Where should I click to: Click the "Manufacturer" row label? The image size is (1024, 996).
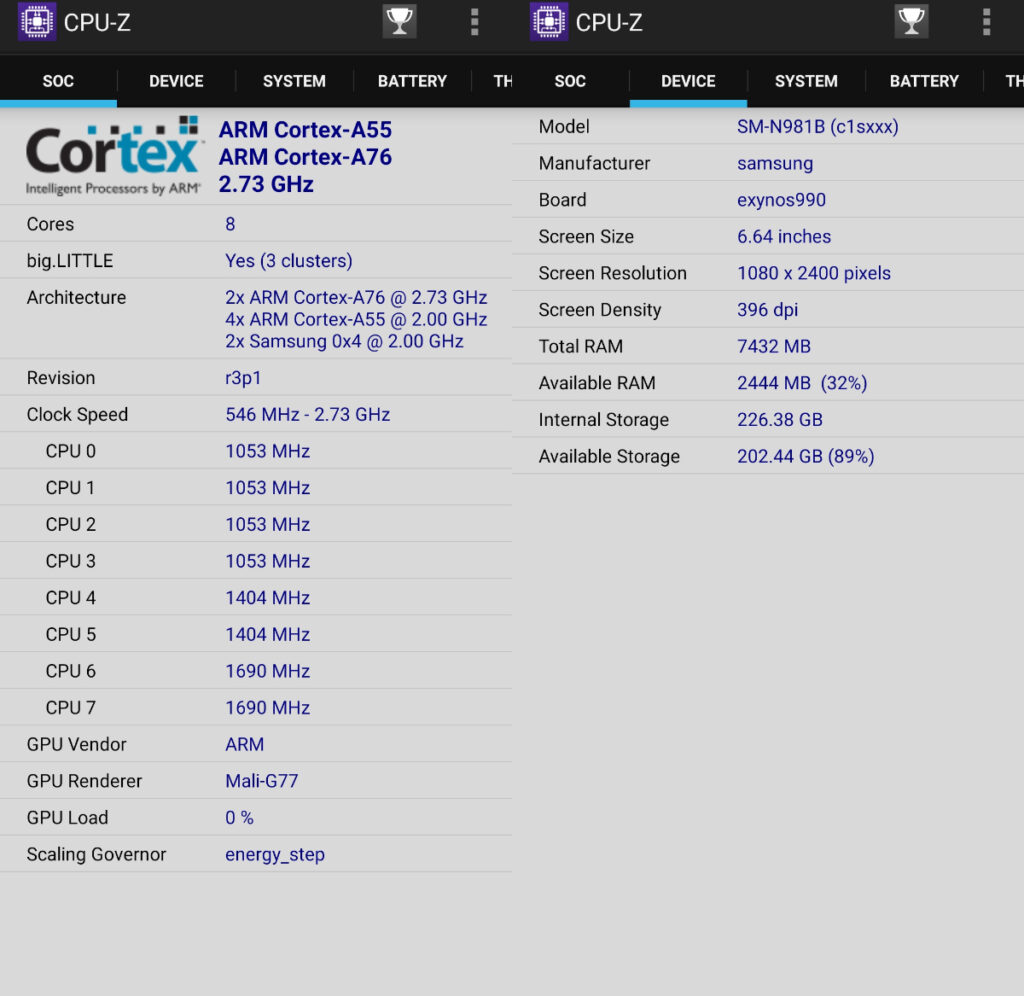[x=594, y=163]
